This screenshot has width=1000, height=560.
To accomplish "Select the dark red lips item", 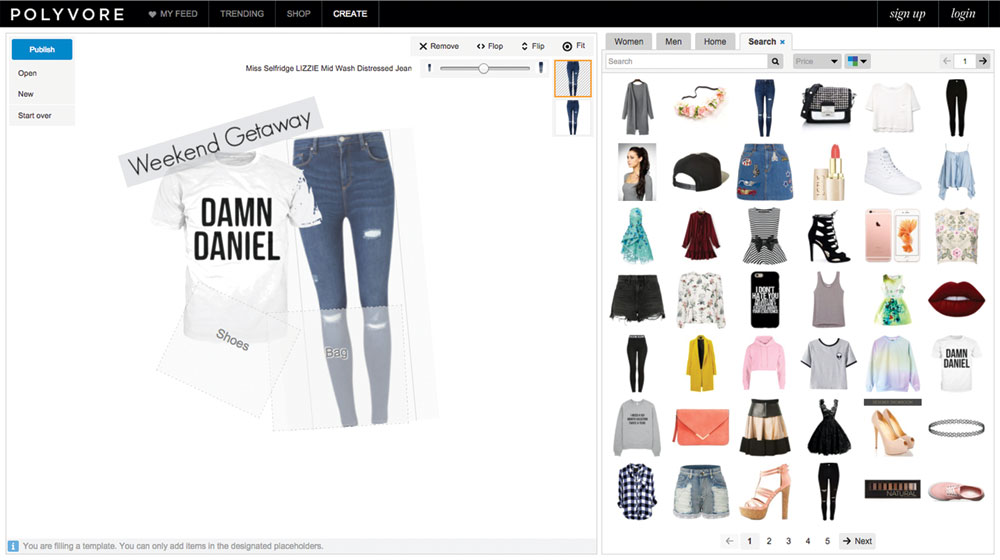I will (x=956, y=299).
